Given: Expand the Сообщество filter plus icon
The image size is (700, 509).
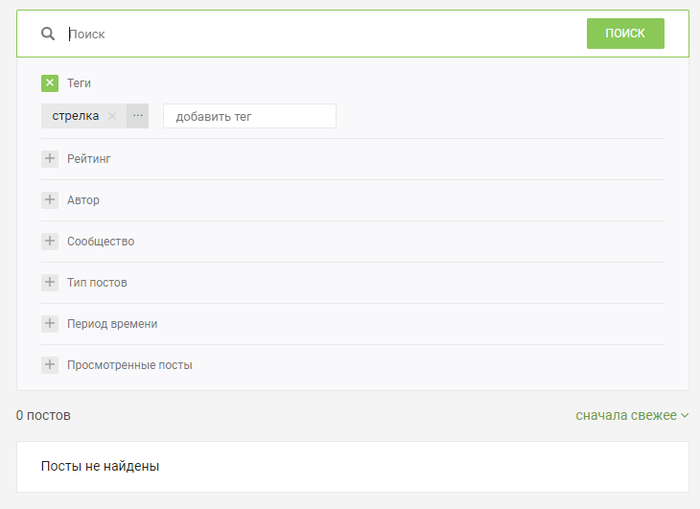Looking at the screenshot, I should click(50, 241).
